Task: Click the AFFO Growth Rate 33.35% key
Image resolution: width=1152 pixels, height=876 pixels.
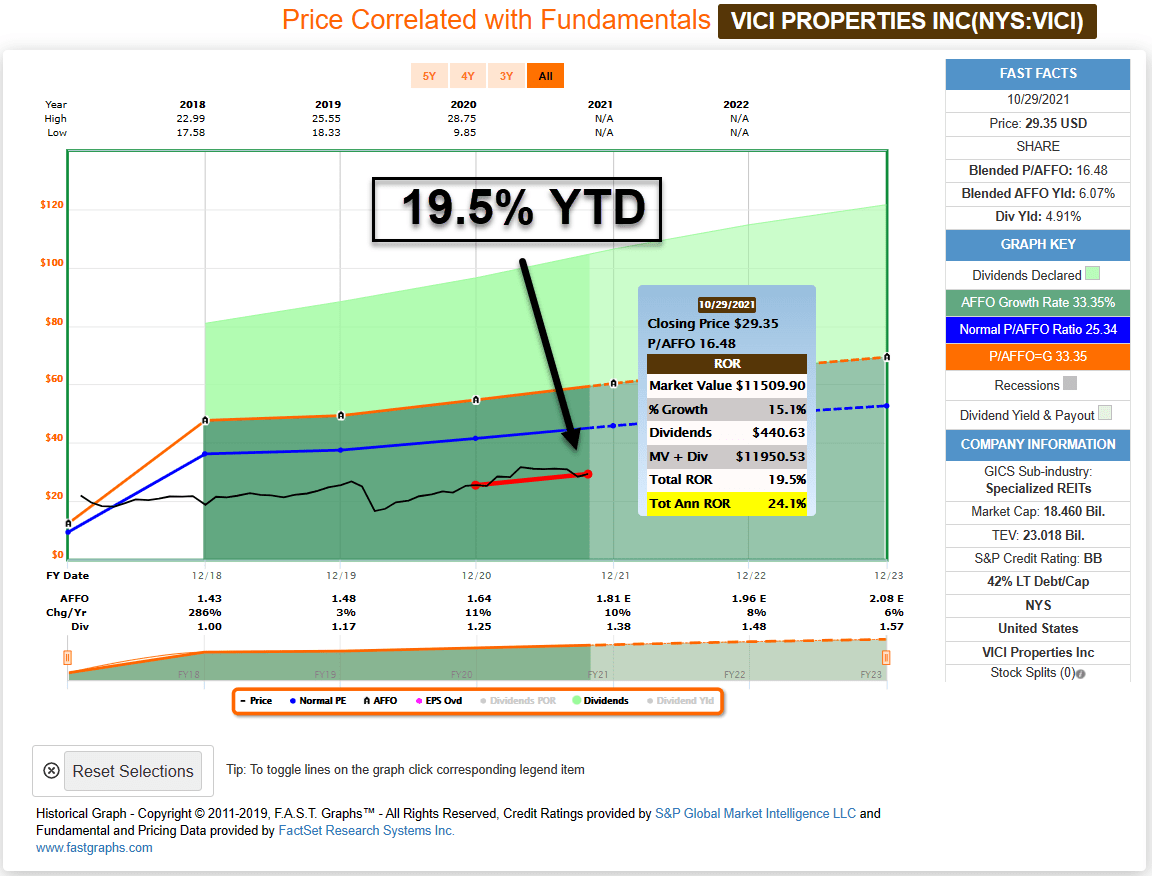Action: pyautogui.click(x=1037, y=302)
